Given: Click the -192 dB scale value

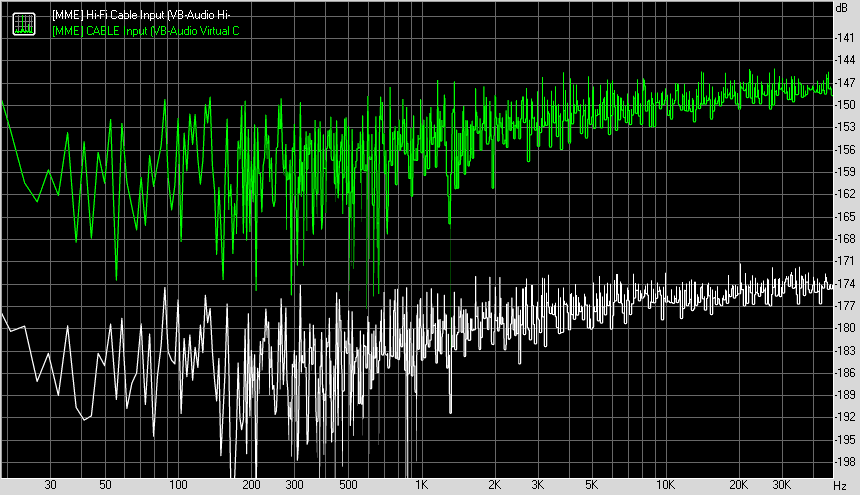Looking at the screenshot, I should pos(845,417).
